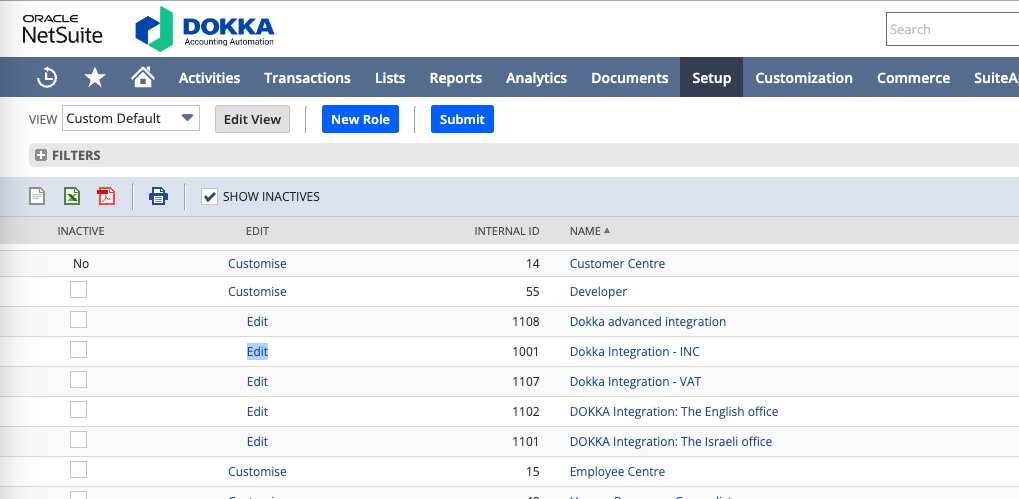Open the Lists menu
The image size is (1019, 499).
click(390, 78)
